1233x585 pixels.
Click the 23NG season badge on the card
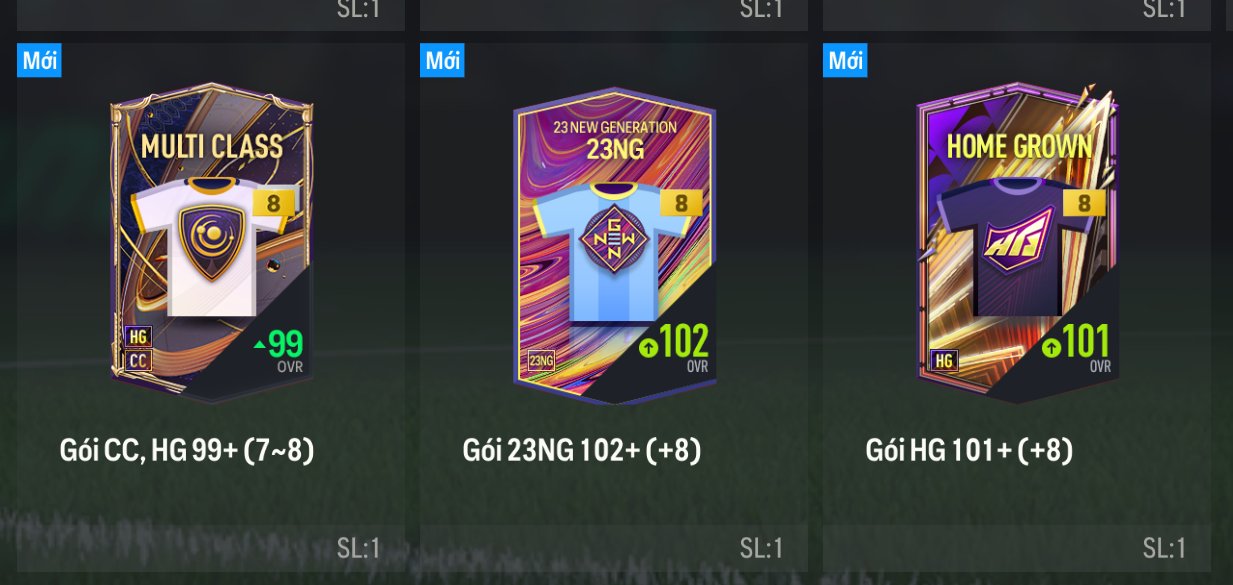pyautogui.click(x=541, y=361)
